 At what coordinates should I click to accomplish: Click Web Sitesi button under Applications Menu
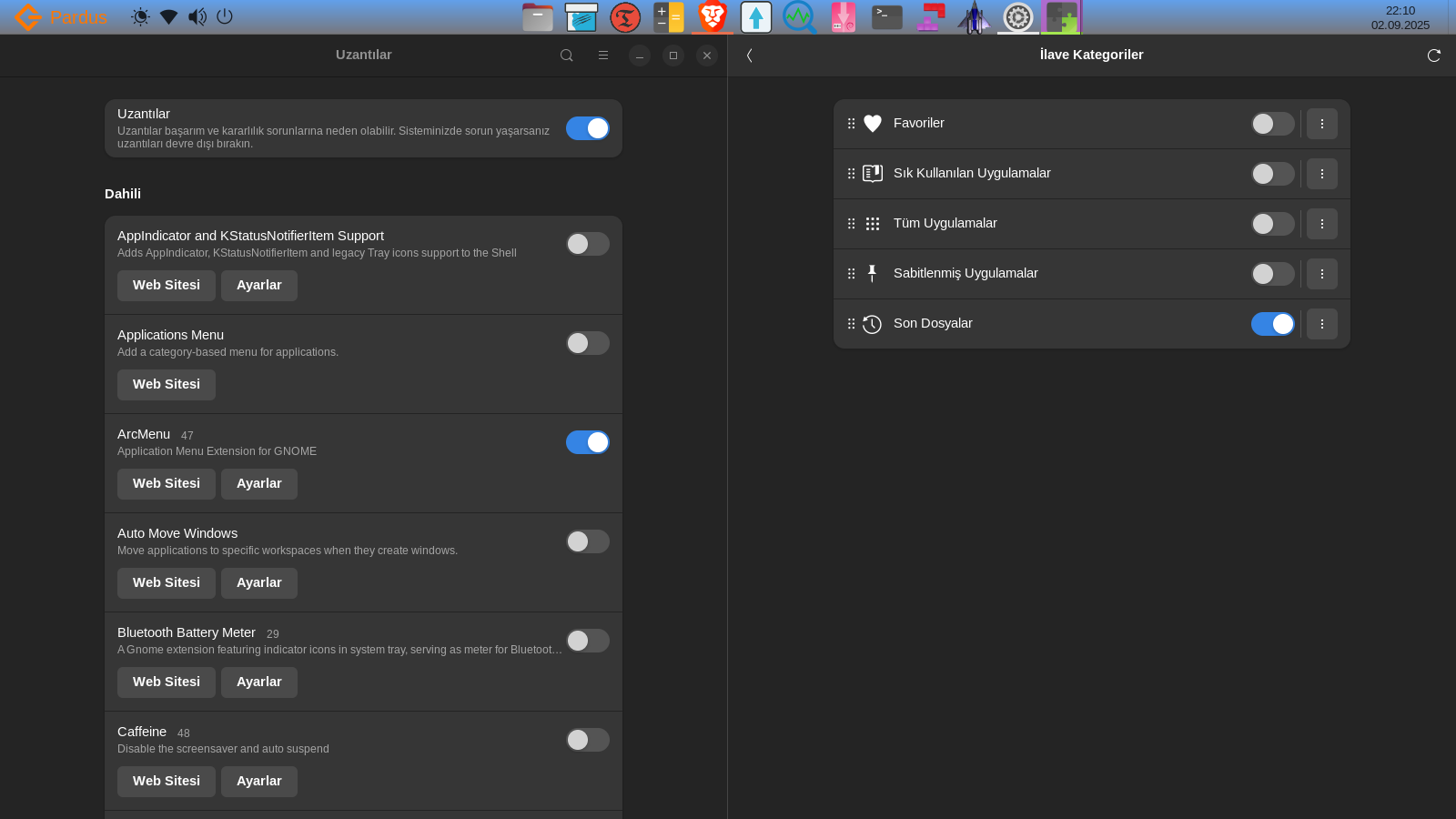(x=166, y=385)
